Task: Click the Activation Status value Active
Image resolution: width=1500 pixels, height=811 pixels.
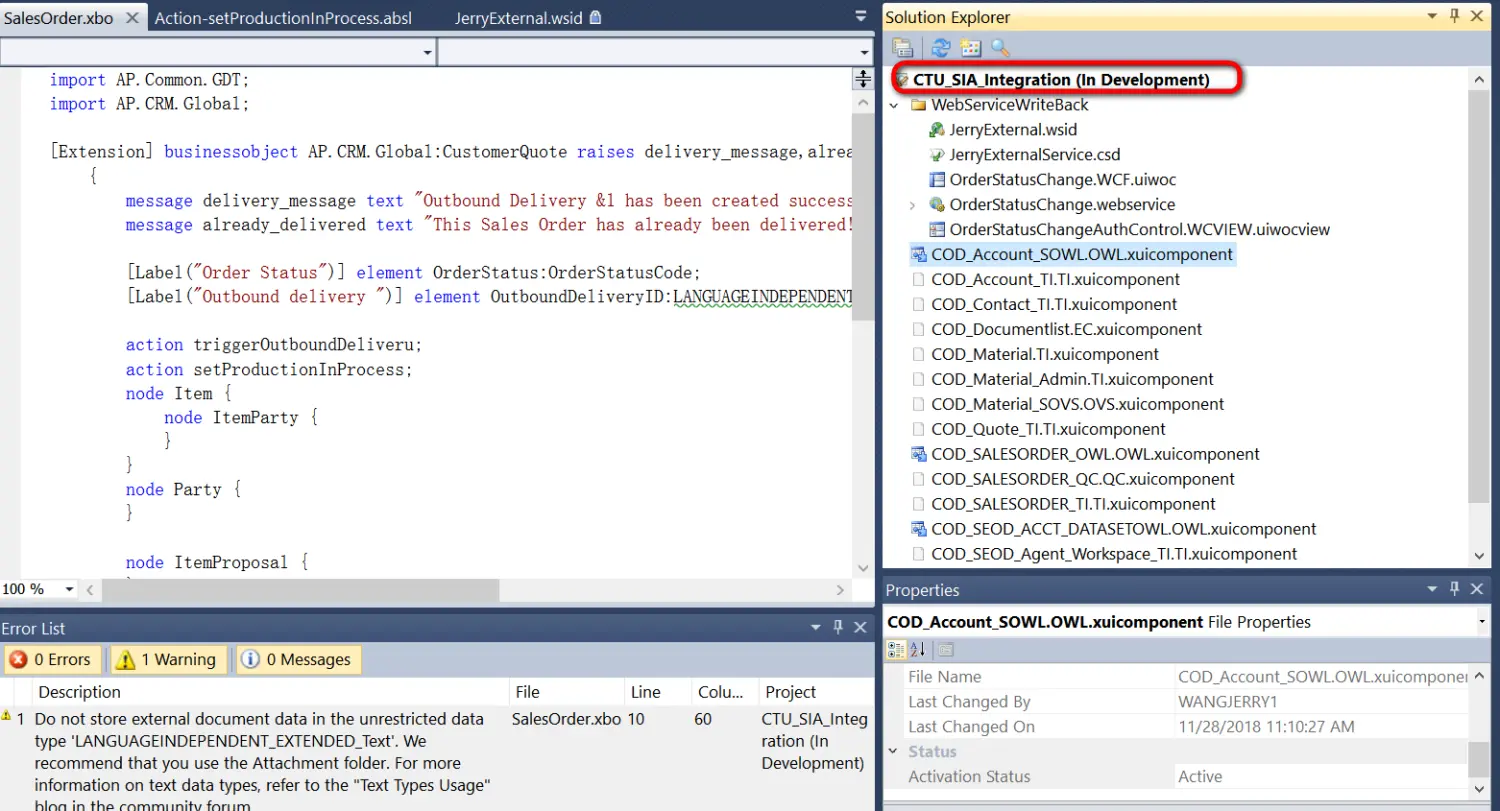Action: click(1200, 777)
